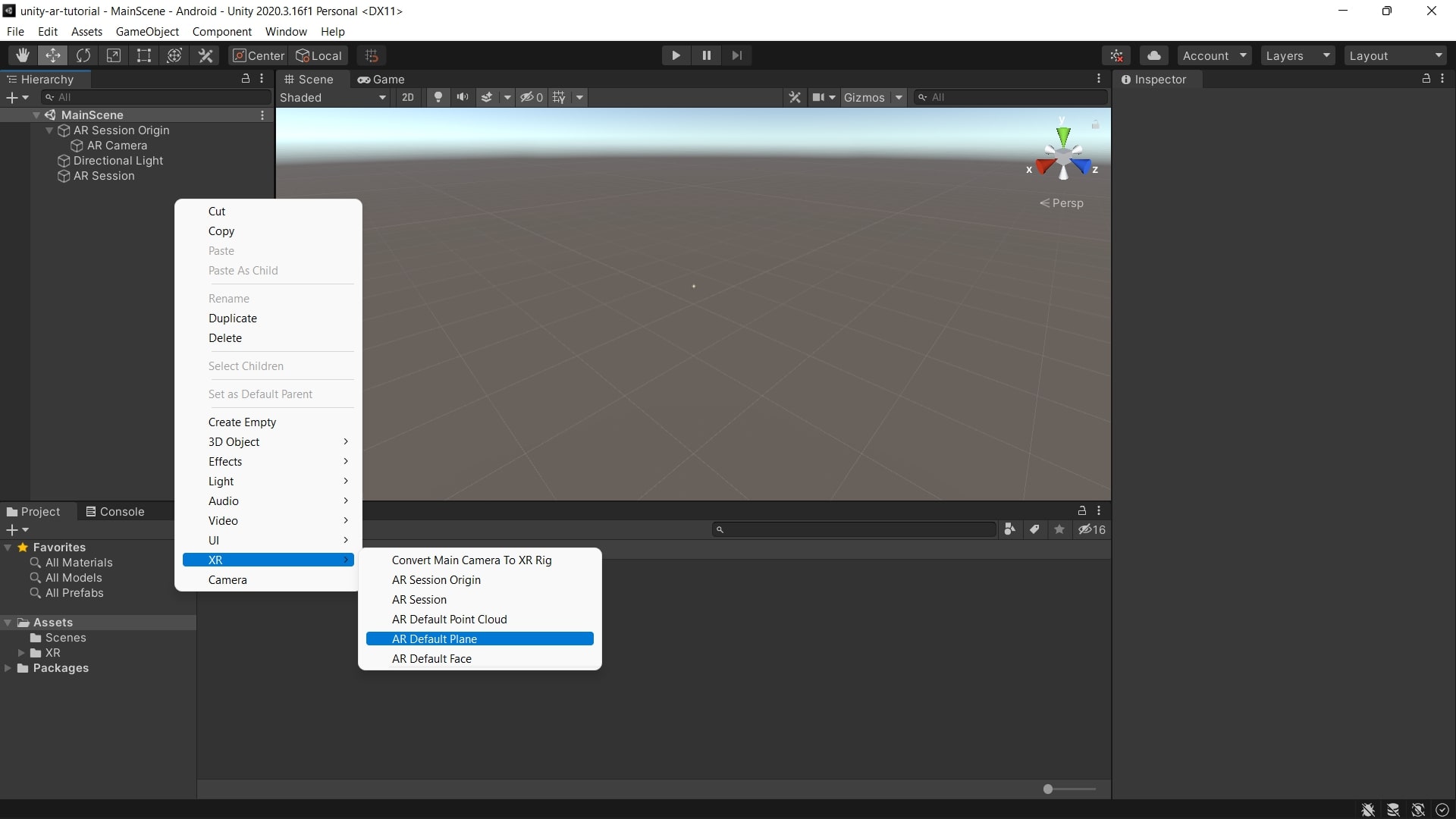Viewport: 1456px width, 819px height.
Task: Toggle scene lighting
Action: 438,97
